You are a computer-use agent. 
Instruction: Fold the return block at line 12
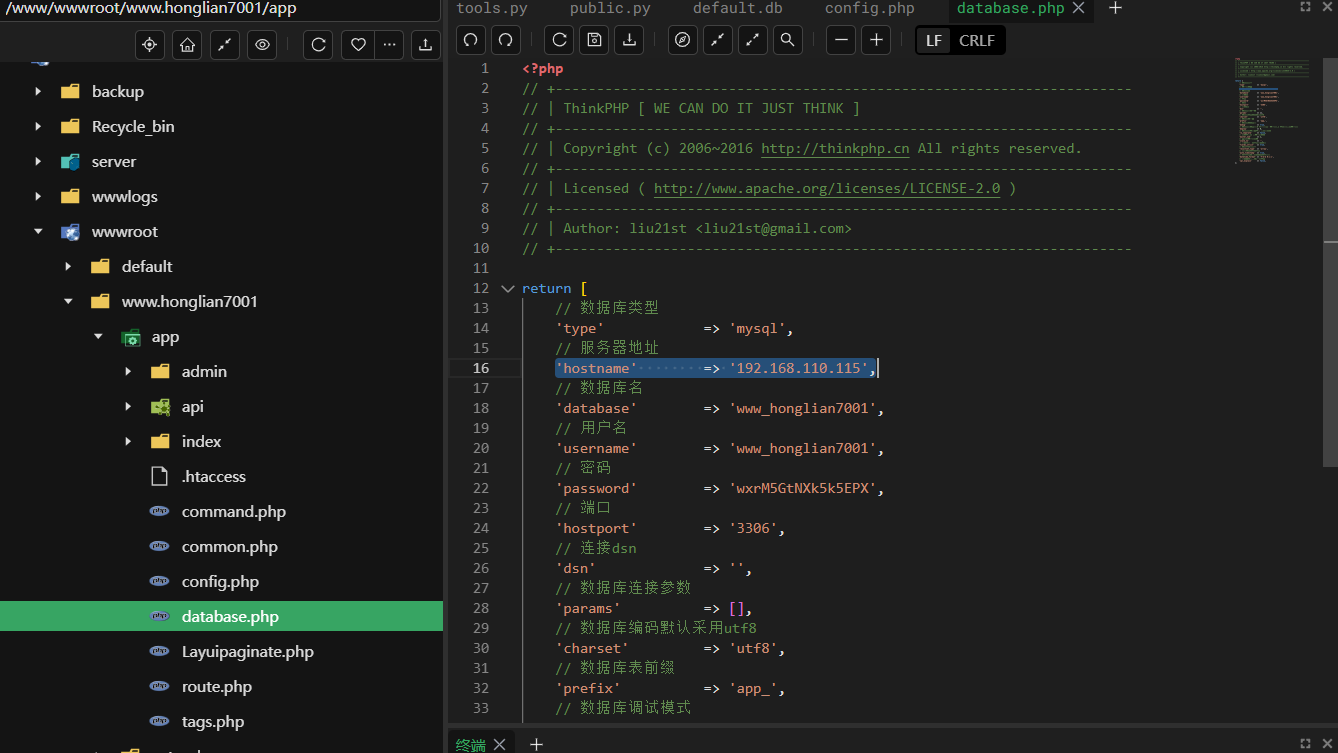pos(508,289)
